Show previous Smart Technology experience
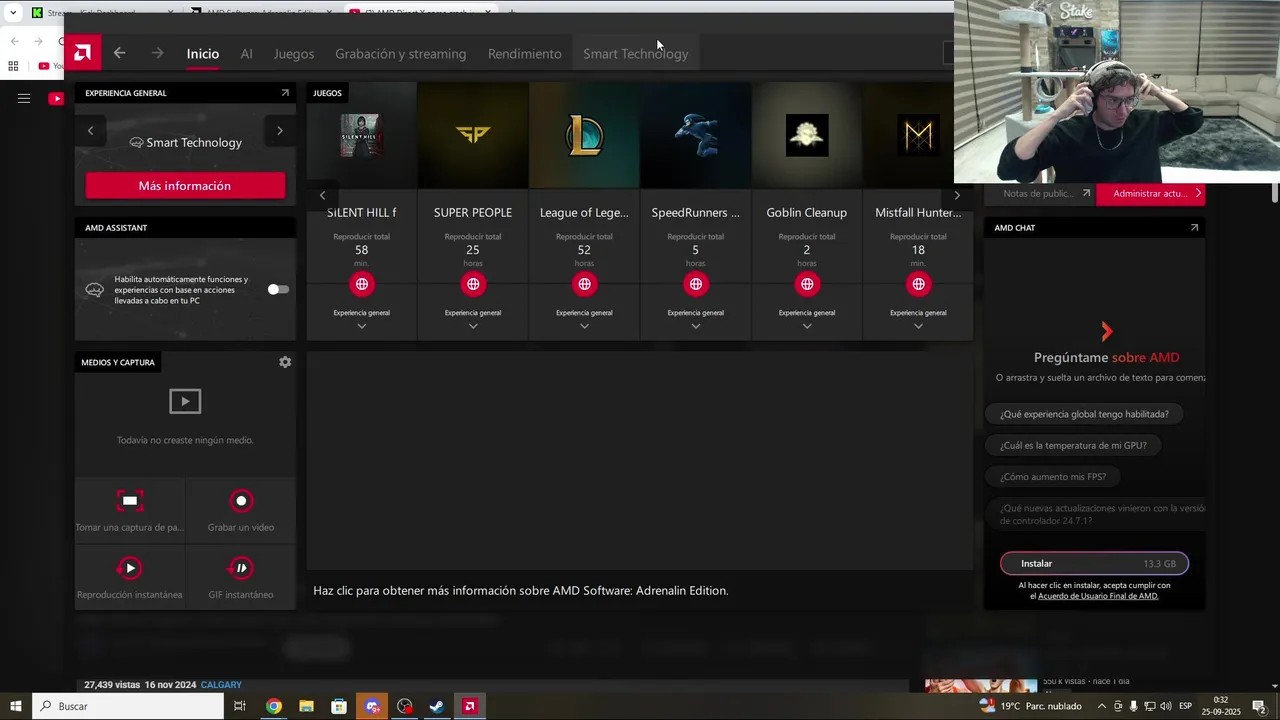Image resolution: width=1280 pixels, height=720 pixels. [90, 130]
